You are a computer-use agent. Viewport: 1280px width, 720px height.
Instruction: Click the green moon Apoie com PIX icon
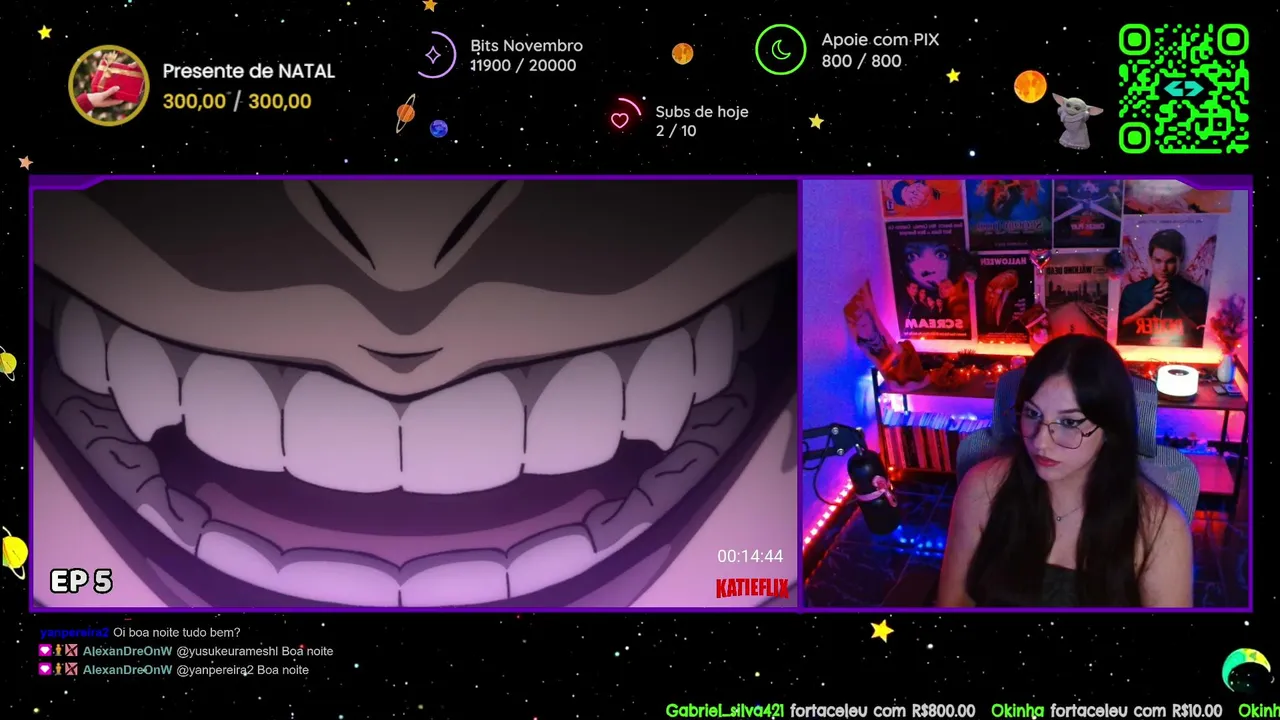click(x=780, y=50)
